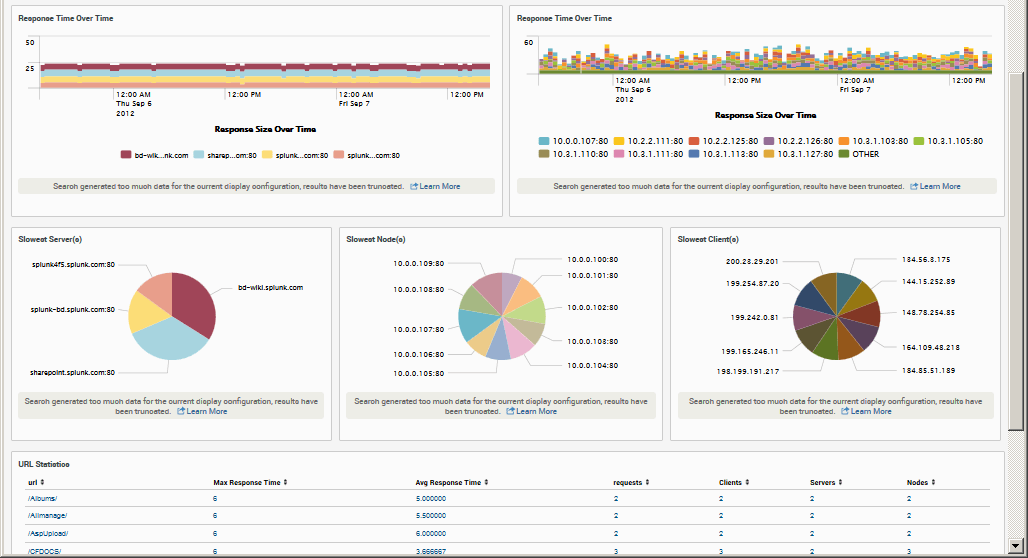Click 199.242.0.81 client pie label
Screen dimensions: 1028x558
pos(754,317)
